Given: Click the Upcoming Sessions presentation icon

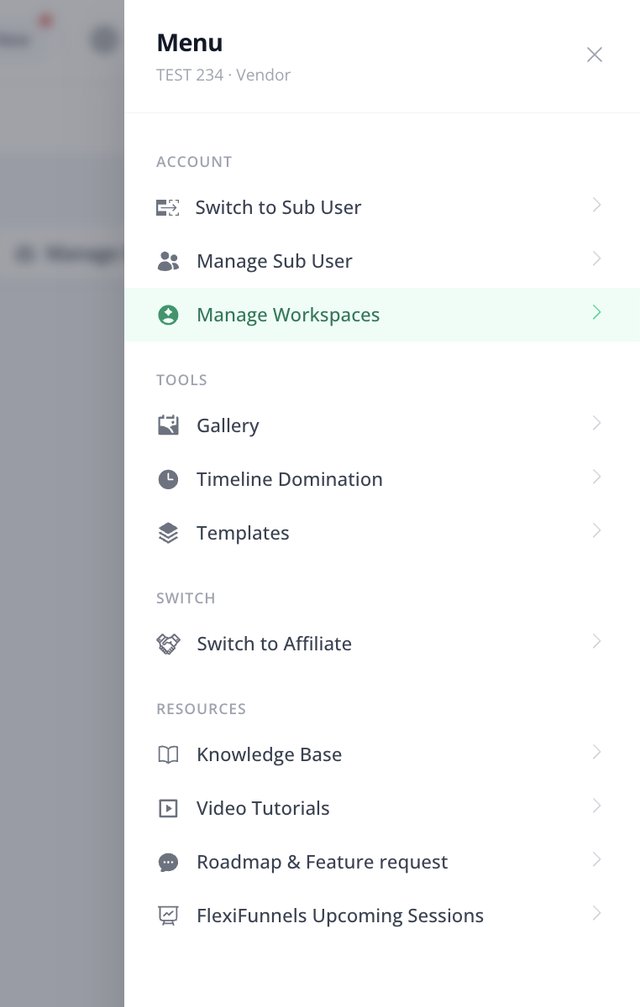Looking at the screenshot, I should [168, 915].
